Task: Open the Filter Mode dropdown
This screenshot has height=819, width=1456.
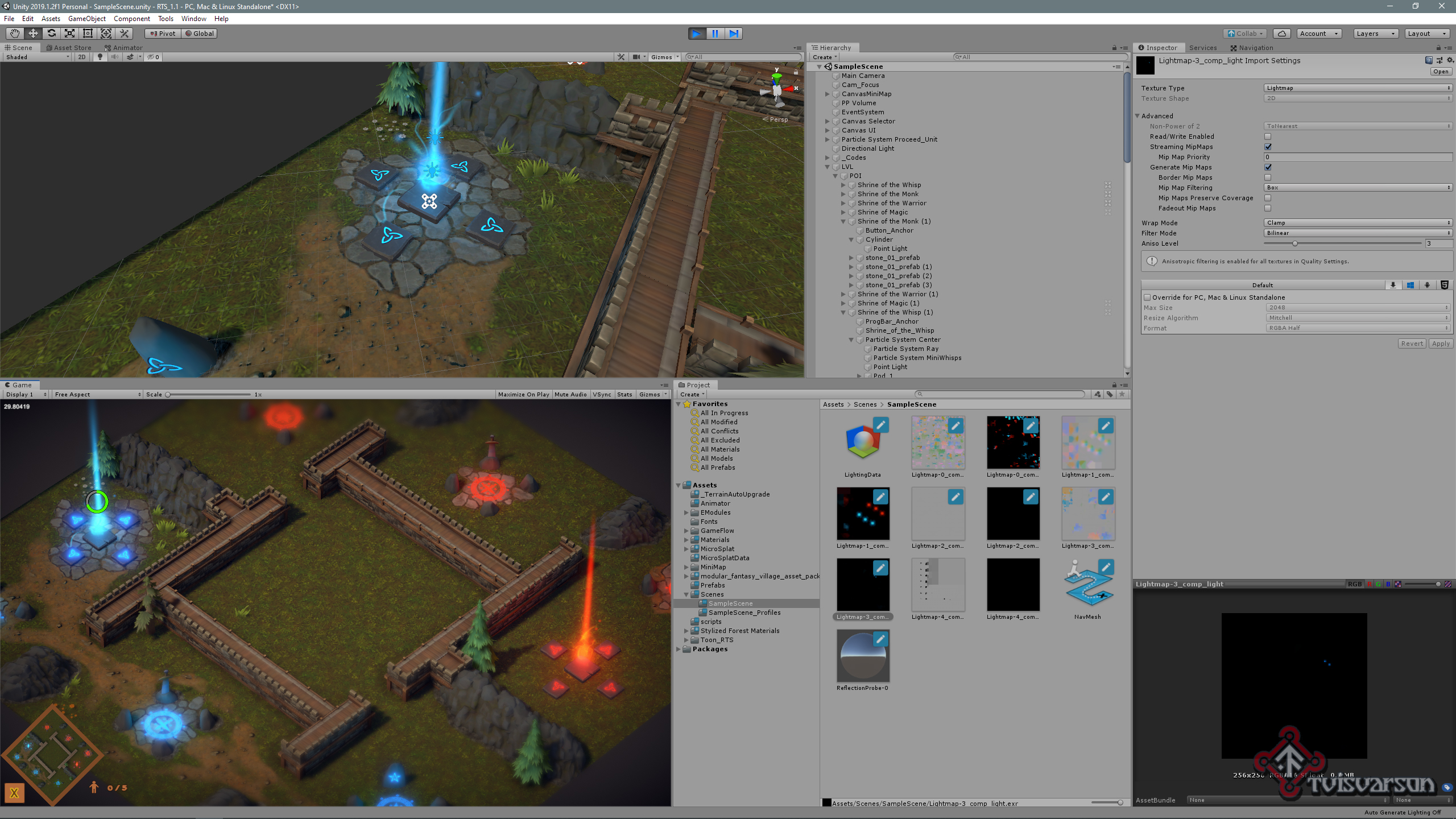Action: [x=1357, y=233]
